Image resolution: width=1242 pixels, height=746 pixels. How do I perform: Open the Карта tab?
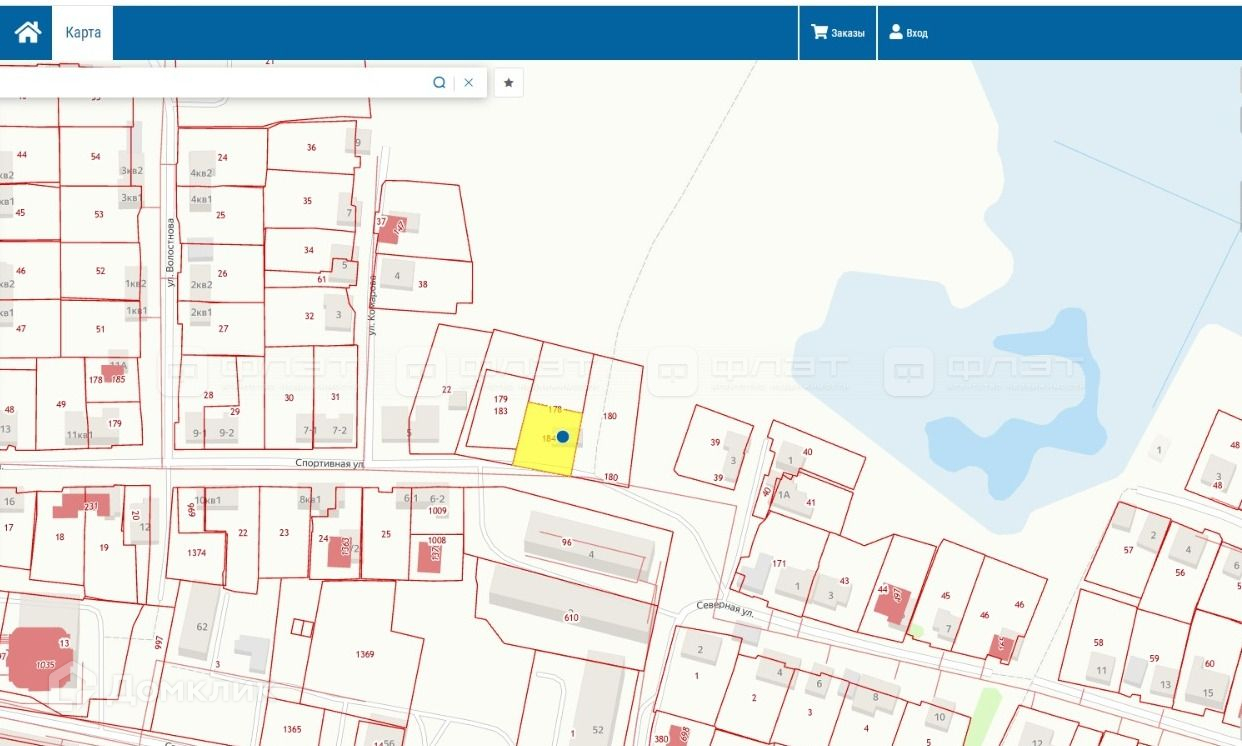tap(83, 32)
